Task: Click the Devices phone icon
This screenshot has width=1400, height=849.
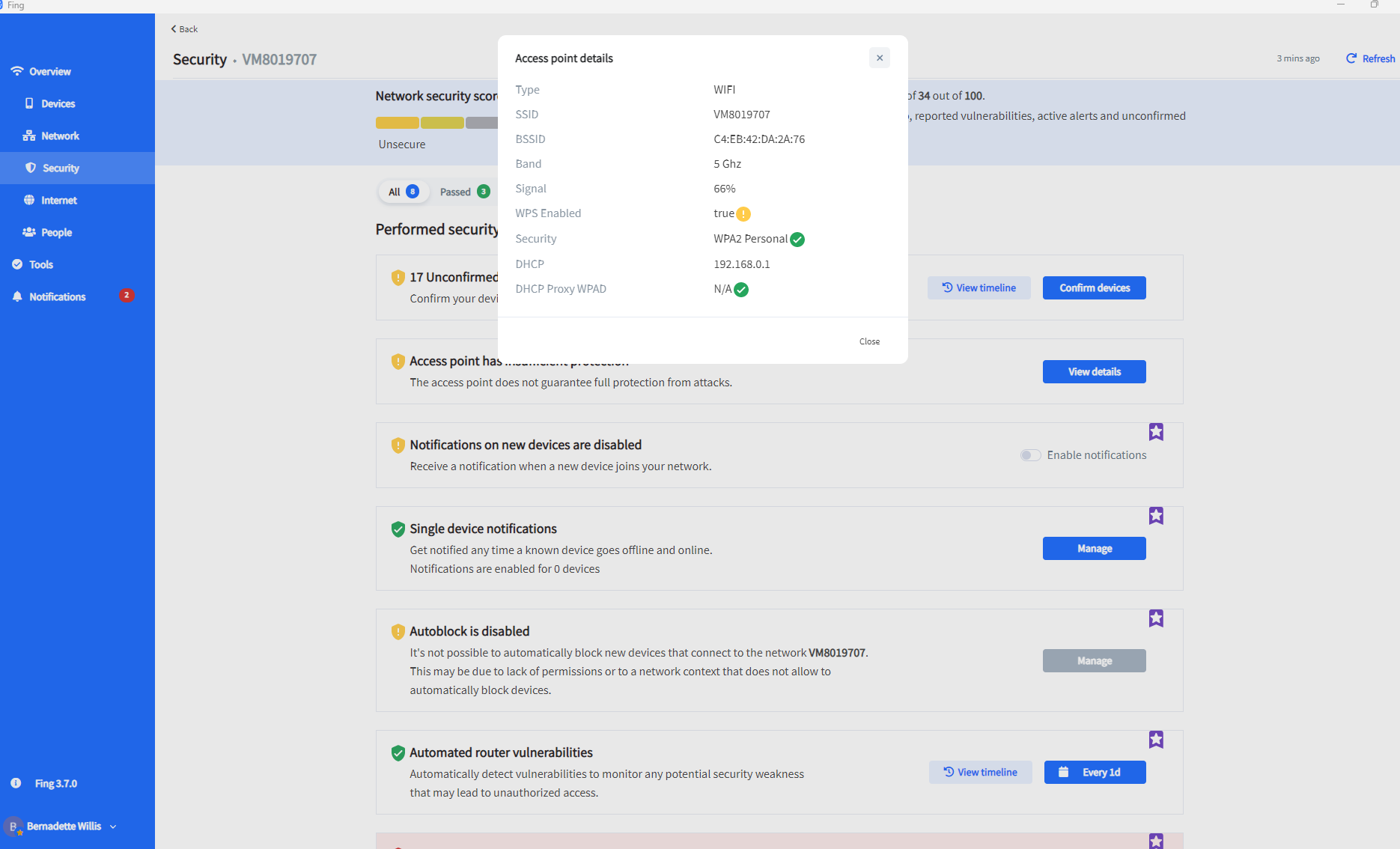Action: [29, 103]
